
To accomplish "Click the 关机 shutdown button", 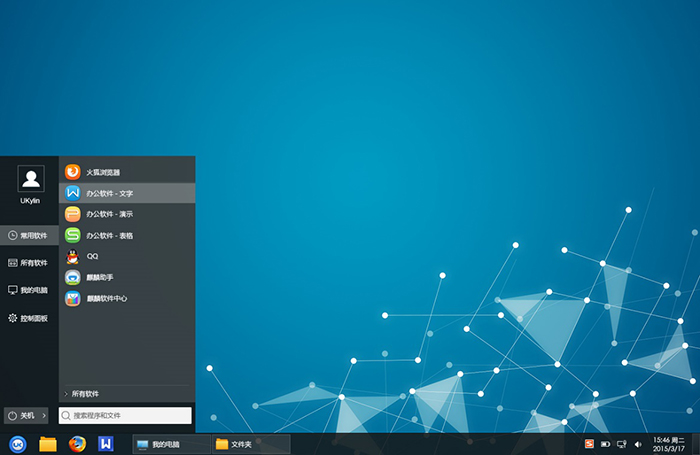I will click(x=22, y=415).
